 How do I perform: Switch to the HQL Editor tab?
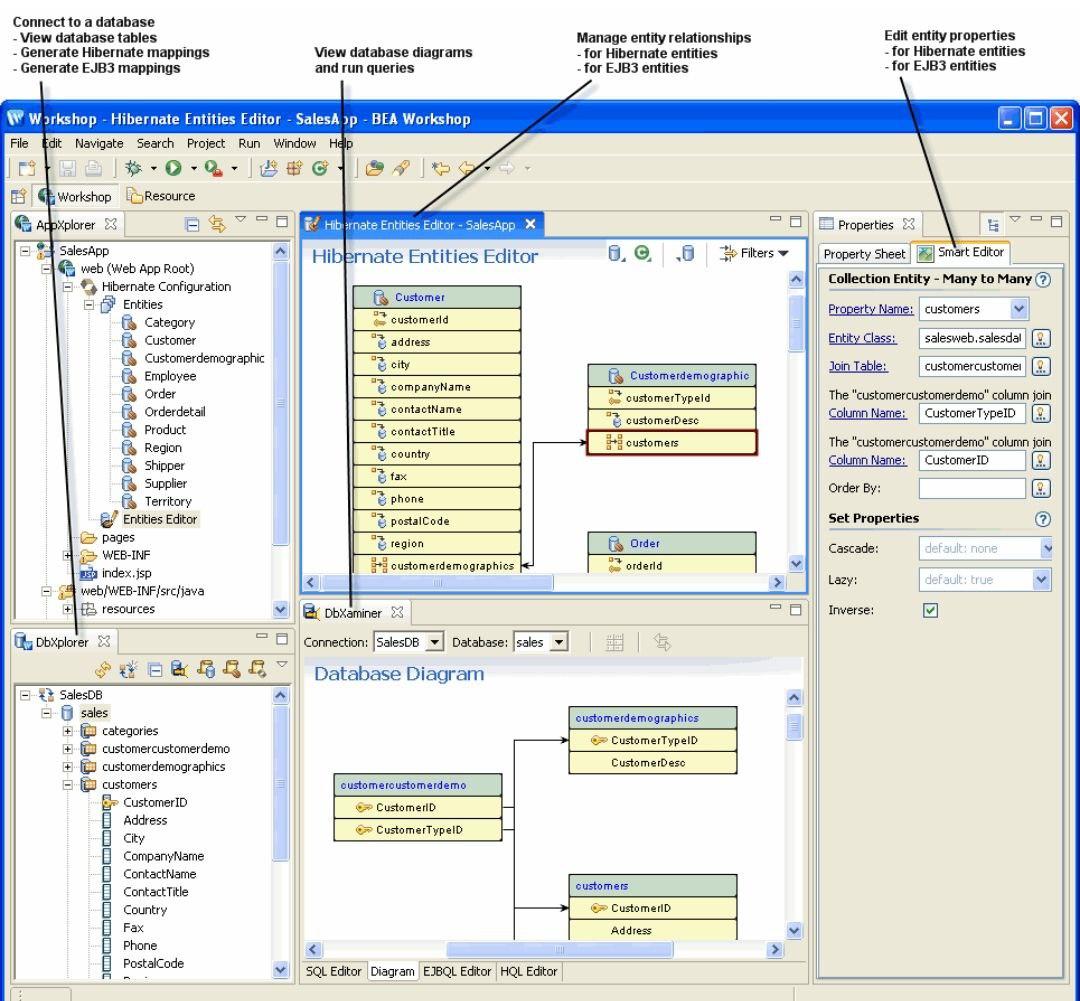pyautogui.click(x=528, y=971)
